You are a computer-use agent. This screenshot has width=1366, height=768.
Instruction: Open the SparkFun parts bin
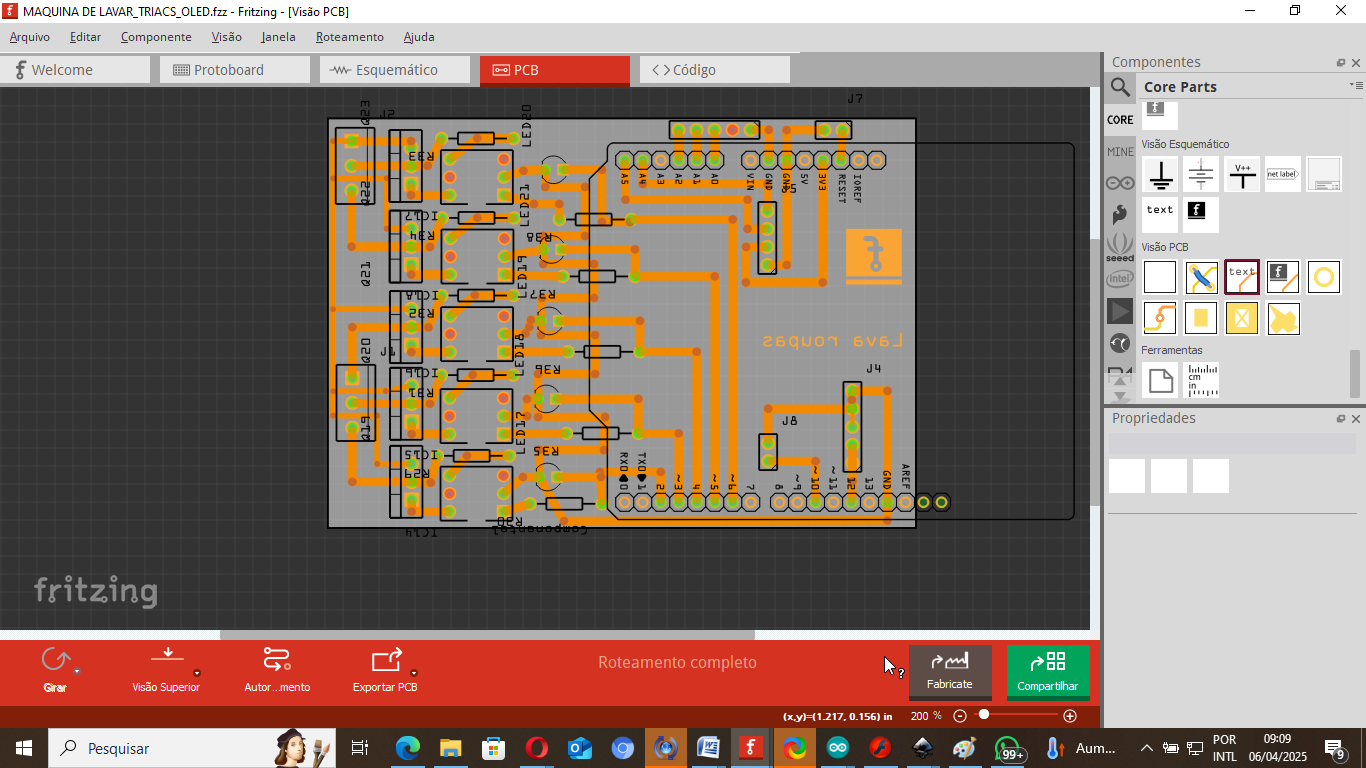coord(1119,213)
